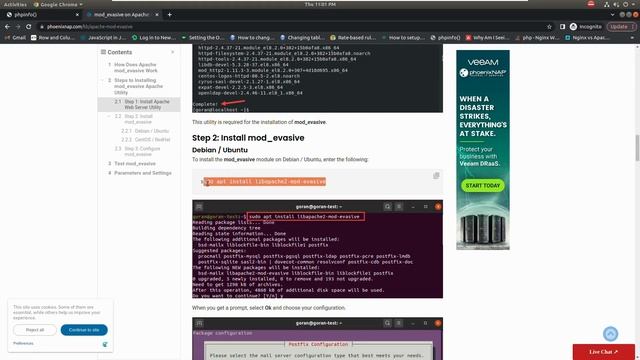Open the How to chang... bookmark
Screen dimensions: 640x360
pos(252,38)
